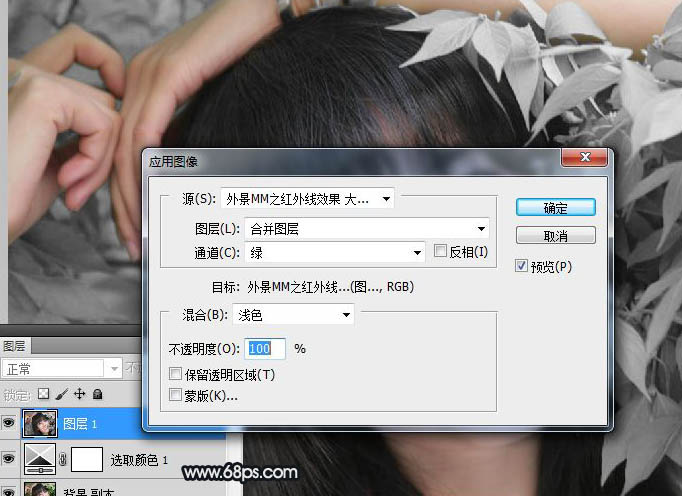This screenshot has height=496, width=682.
Task: Click the 不透明度 opacity input field
Action: (265, 349)
